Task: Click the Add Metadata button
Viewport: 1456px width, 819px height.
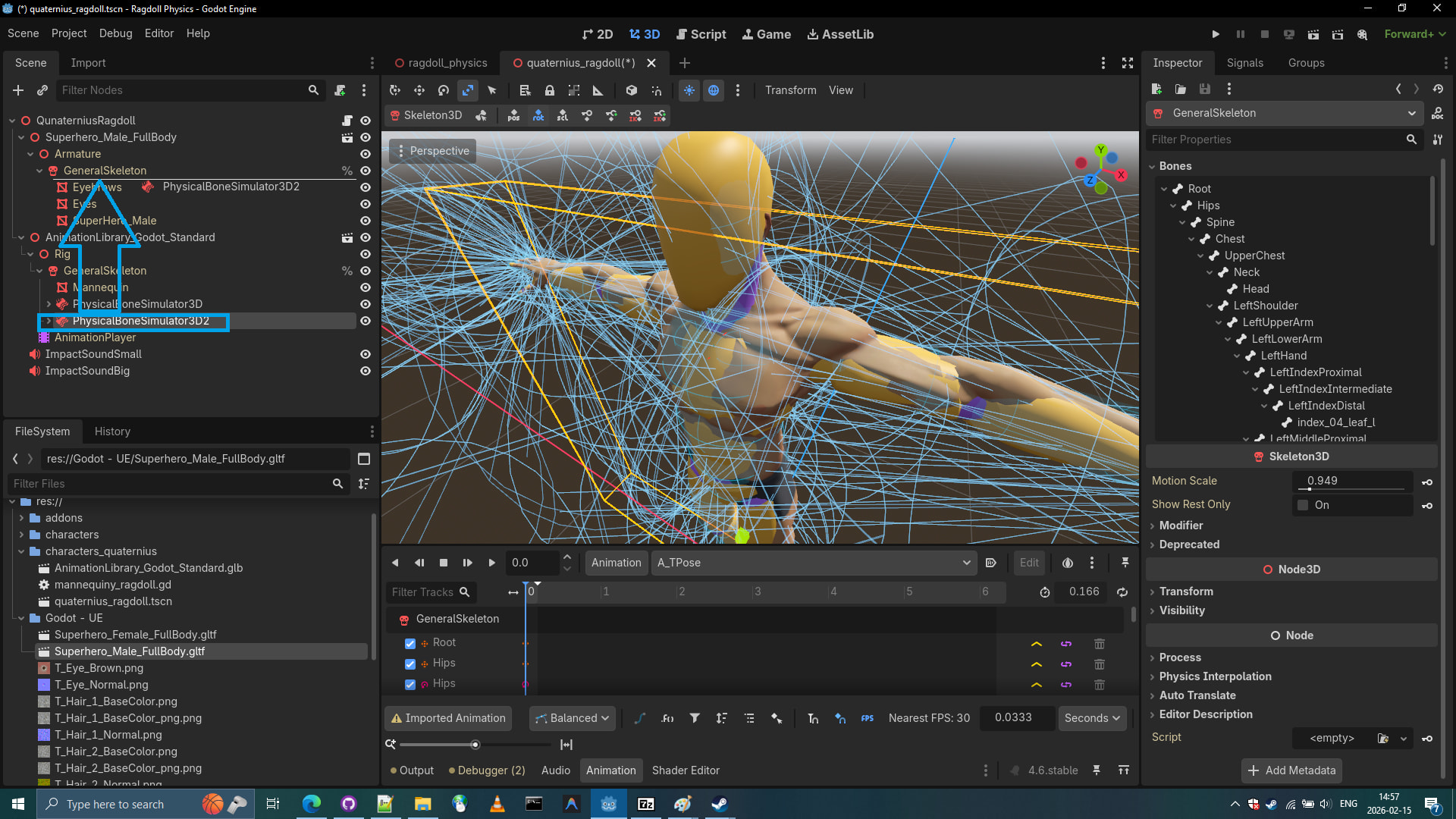Action: click(1291, 770)
